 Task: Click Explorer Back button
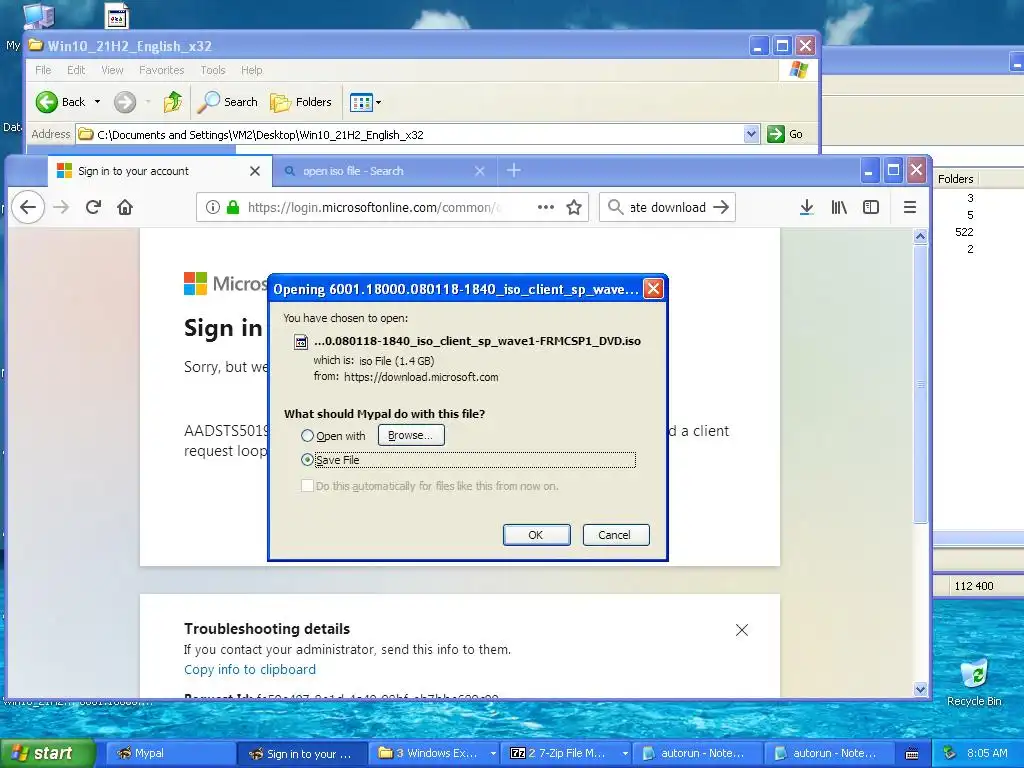[x=61, y=102]
